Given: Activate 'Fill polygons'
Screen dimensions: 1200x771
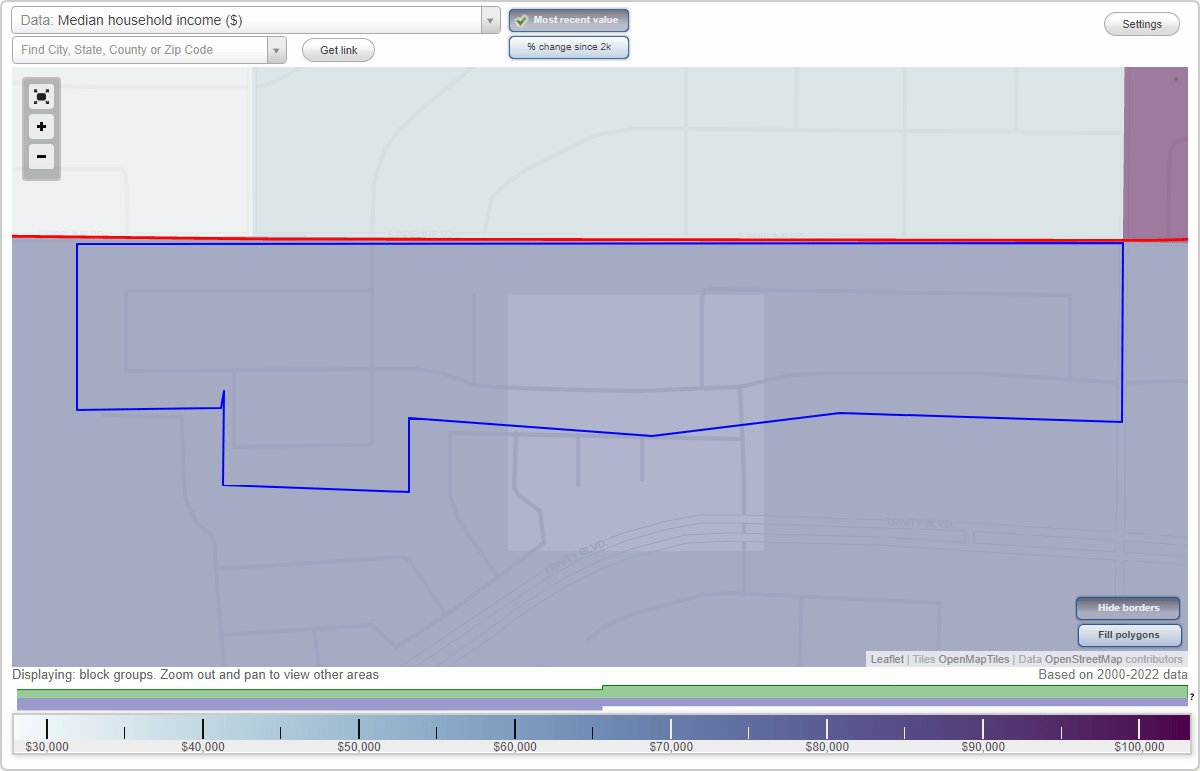Looking at the screenshot, I should click(x=1129, y=635).
